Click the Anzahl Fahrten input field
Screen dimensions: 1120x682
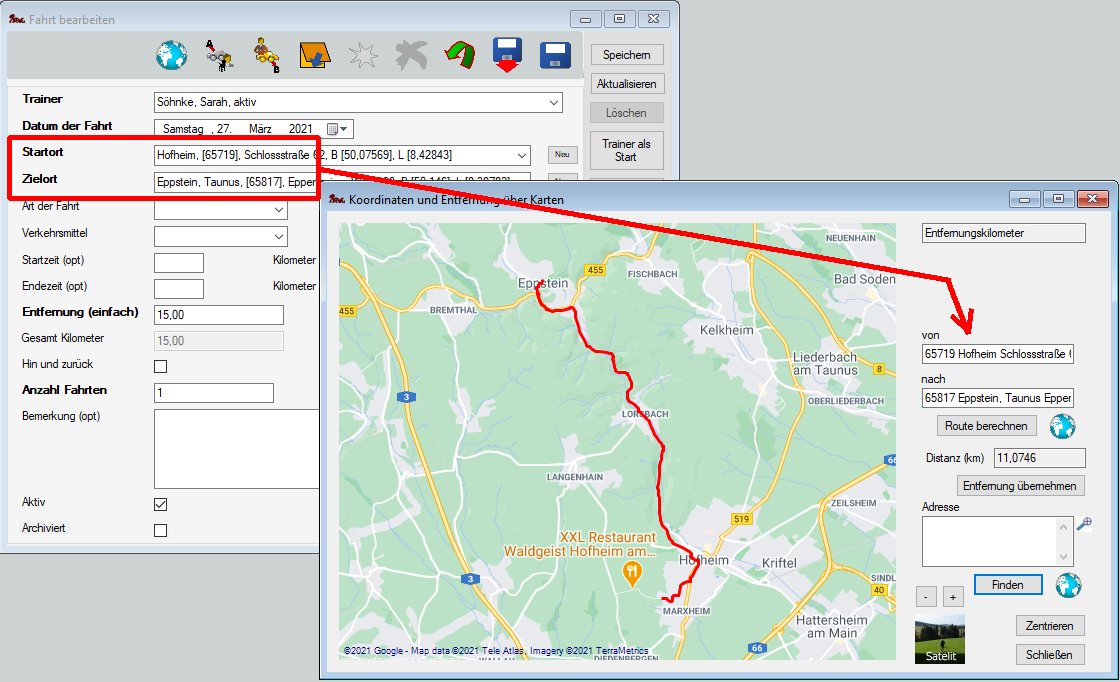coord(213,393)
